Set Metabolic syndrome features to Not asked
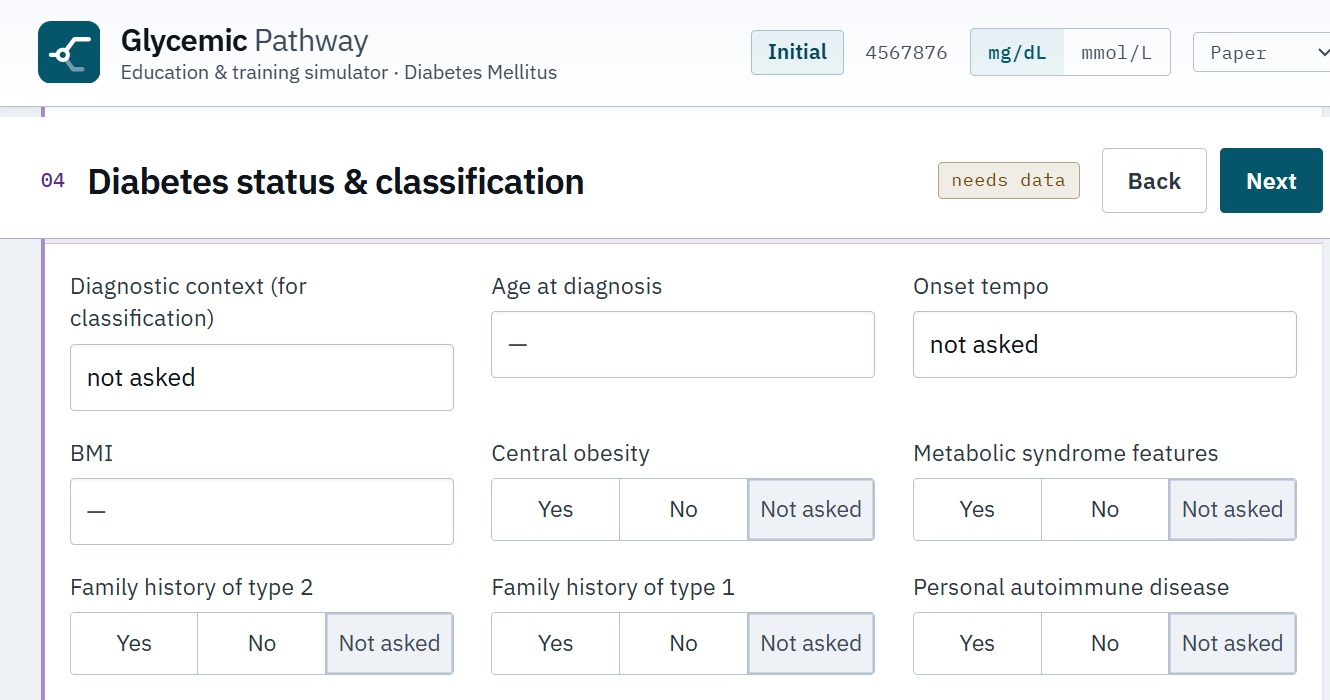 tap(1233, 510)
